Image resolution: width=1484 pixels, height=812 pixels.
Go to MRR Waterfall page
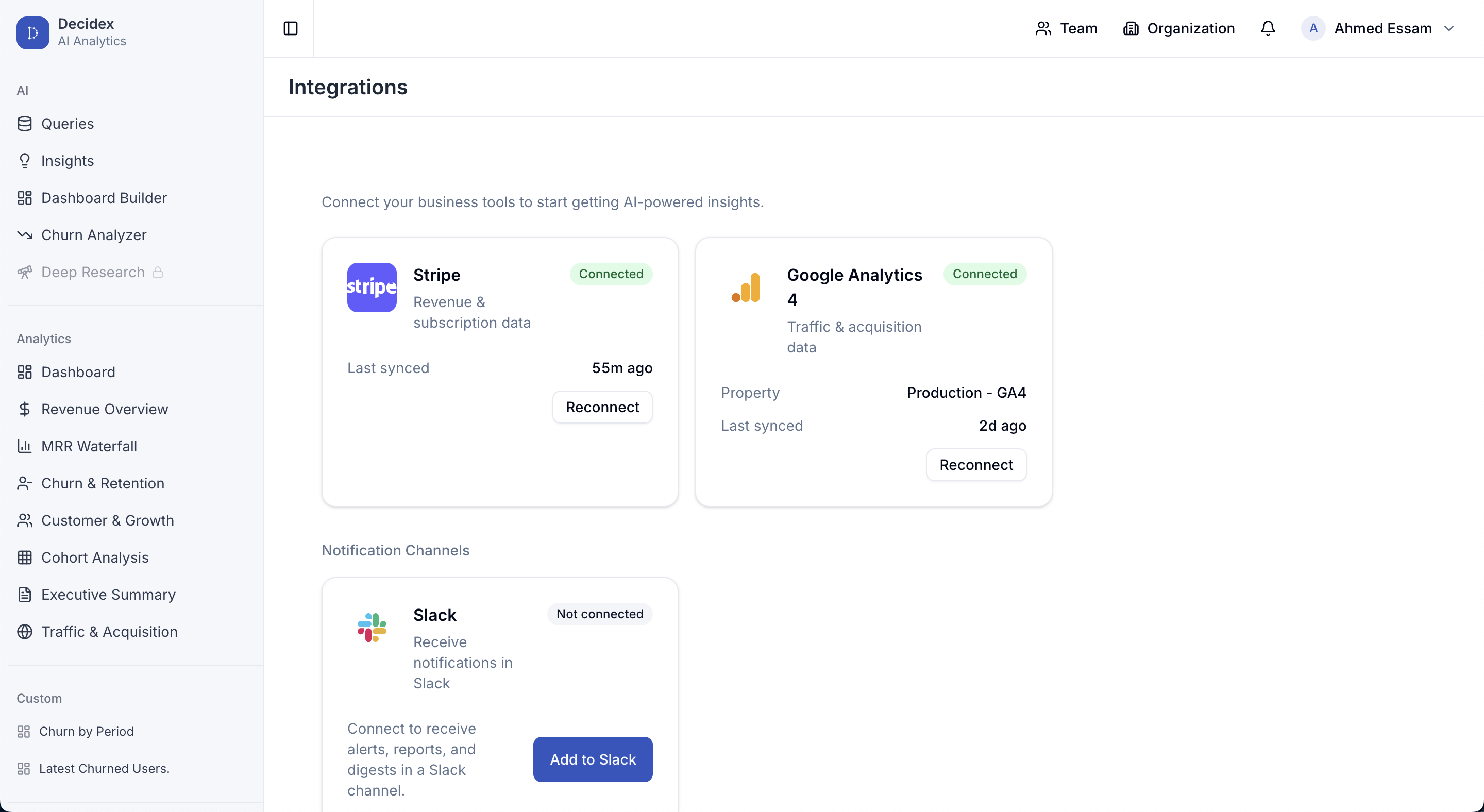tap(89, 446)
